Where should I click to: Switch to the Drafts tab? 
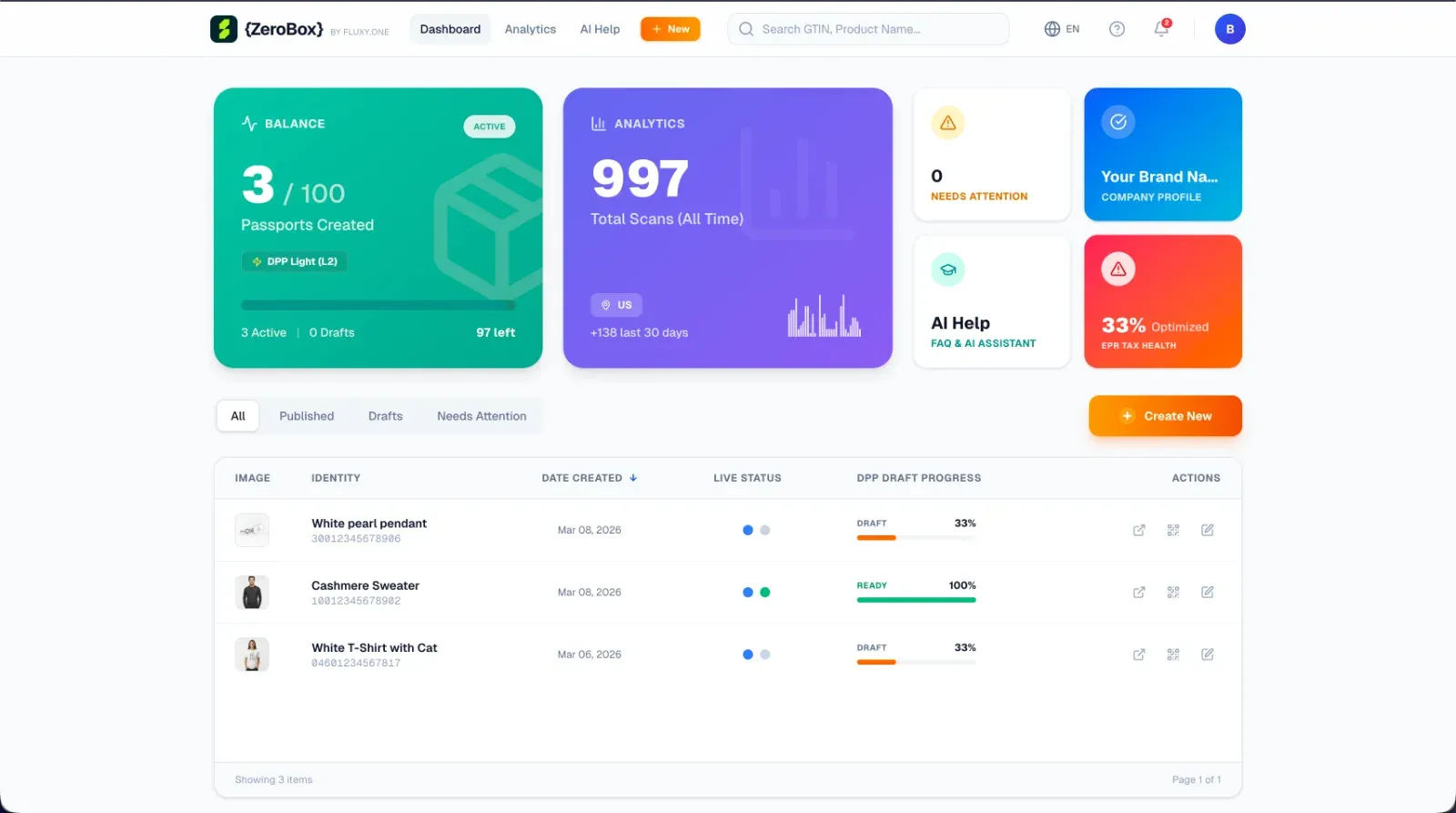(x=385, y=416)
